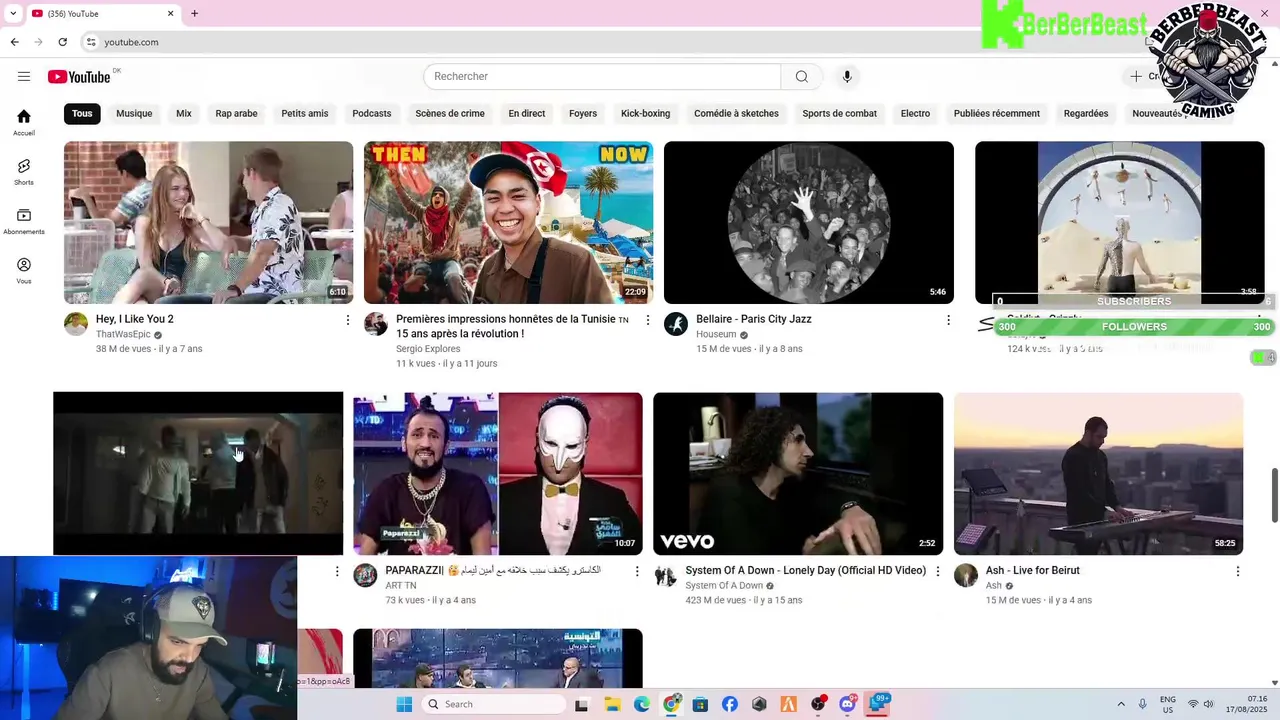This screenshot has width=1280, height=720.
Task: Open the Sergio Explores channel avatar
Action: pyautogui.click(x=376, y=324)
